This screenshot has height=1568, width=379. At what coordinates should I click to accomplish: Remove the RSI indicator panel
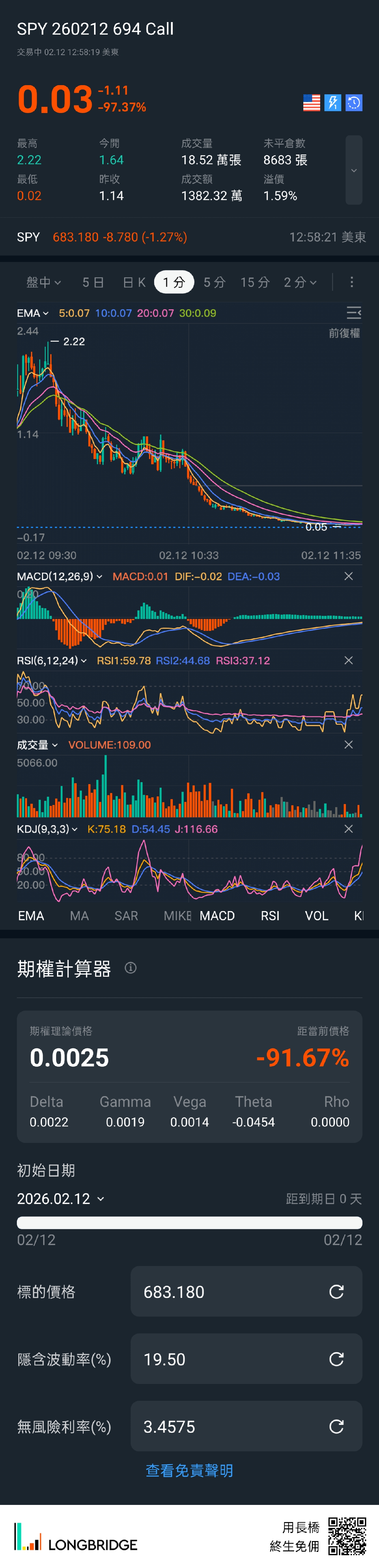[x=349, y=661]
